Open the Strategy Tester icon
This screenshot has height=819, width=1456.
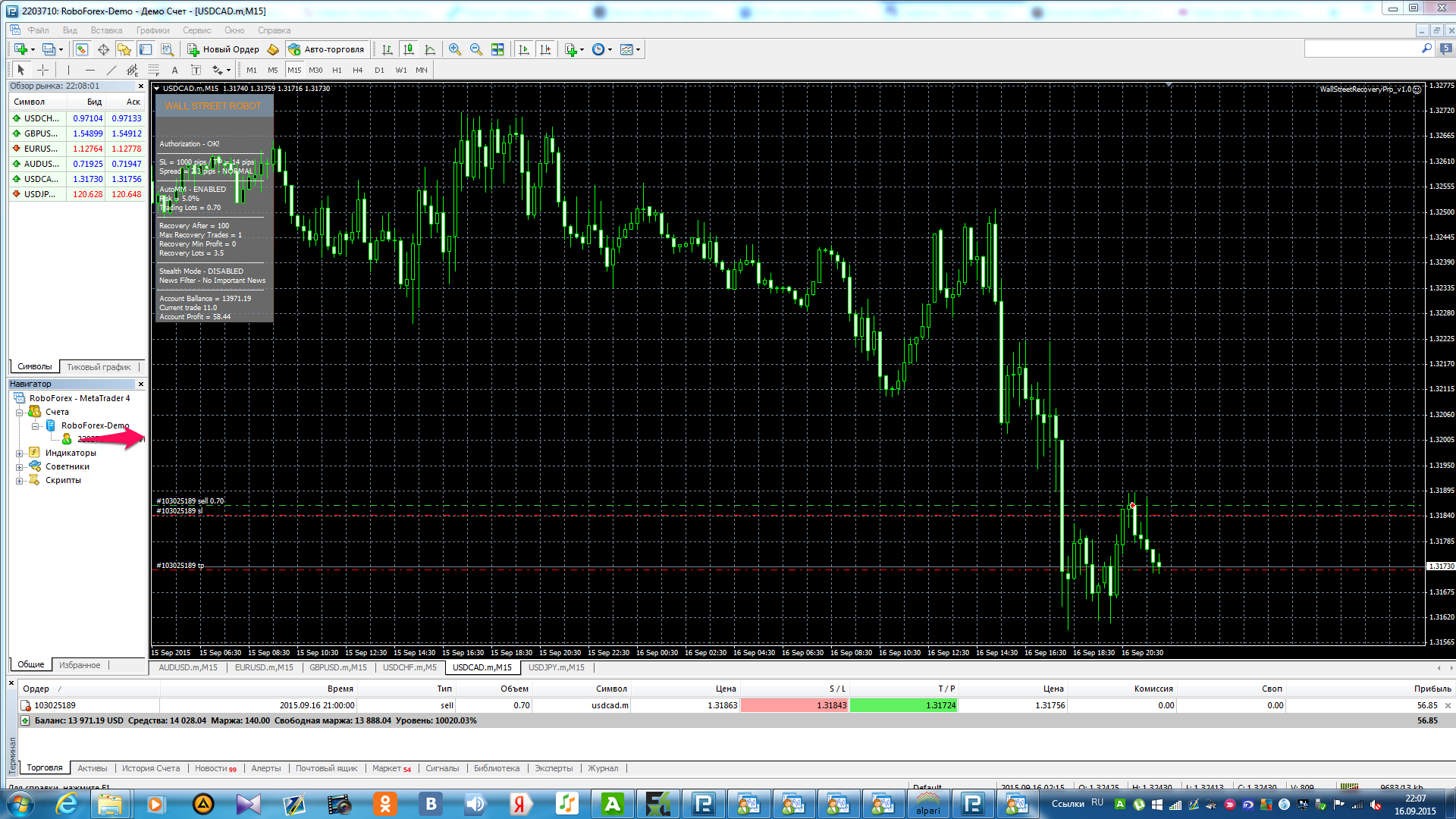click(x=167, y=49)
